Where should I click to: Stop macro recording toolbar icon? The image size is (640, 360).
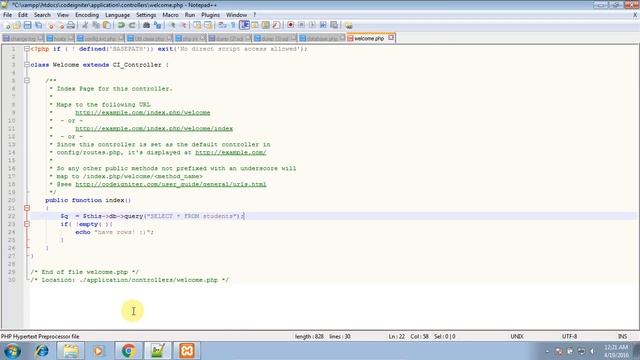(x=301, y=25)
